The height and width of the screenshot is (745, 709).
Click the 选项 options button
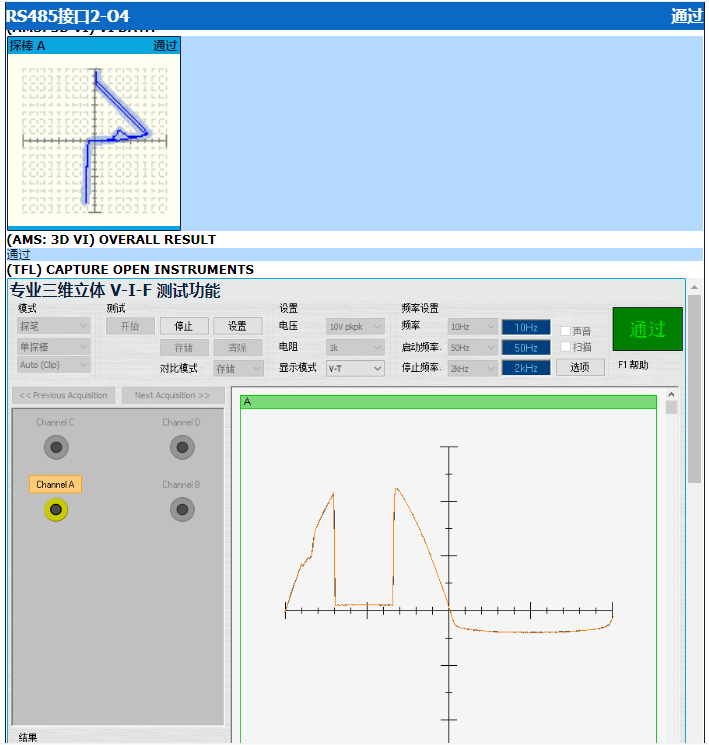pyautogui.click(x=580, y=367)
